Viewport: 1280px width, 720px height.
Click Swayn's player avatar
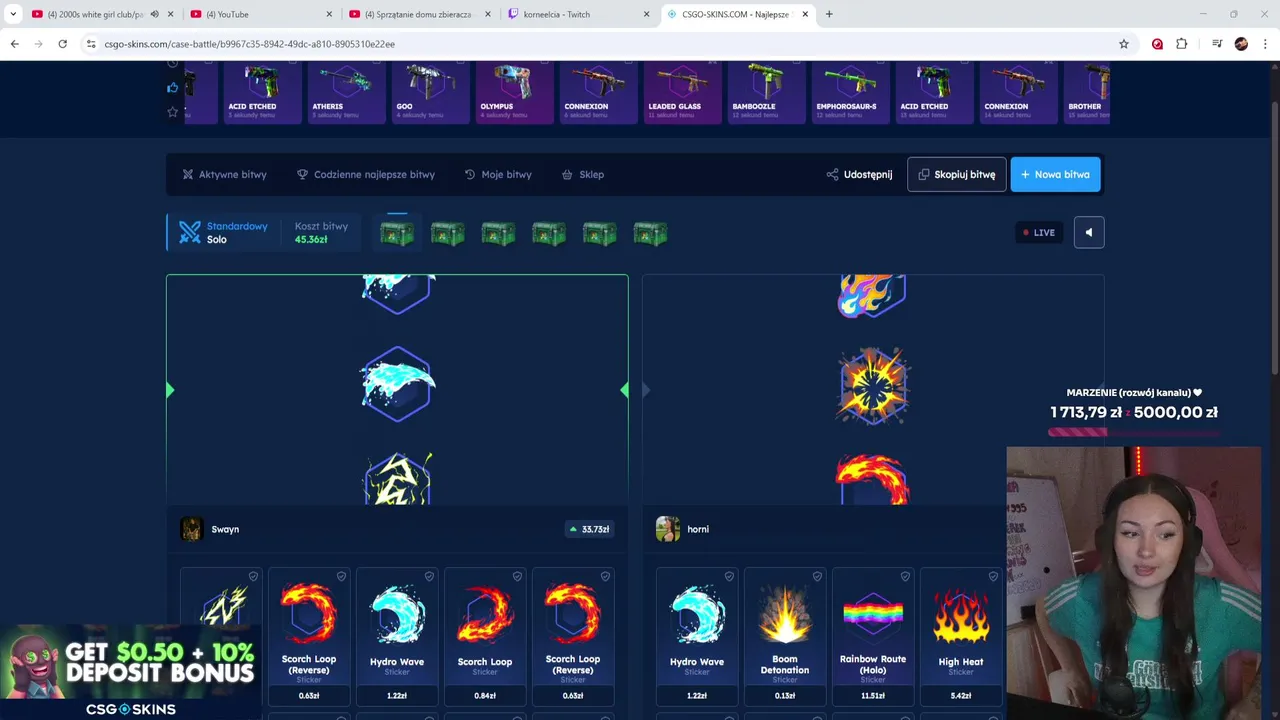(191, 529)
